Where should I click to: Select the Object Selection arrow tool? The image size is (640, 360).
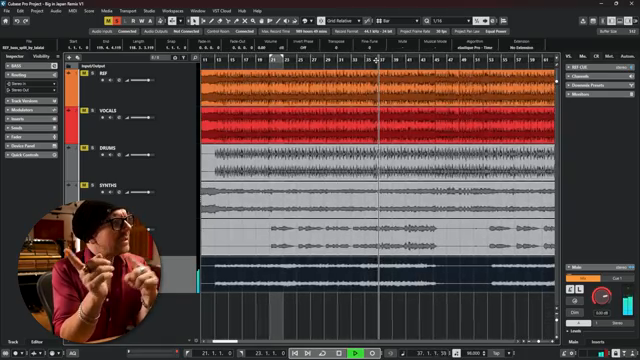[x=195, y=21]
